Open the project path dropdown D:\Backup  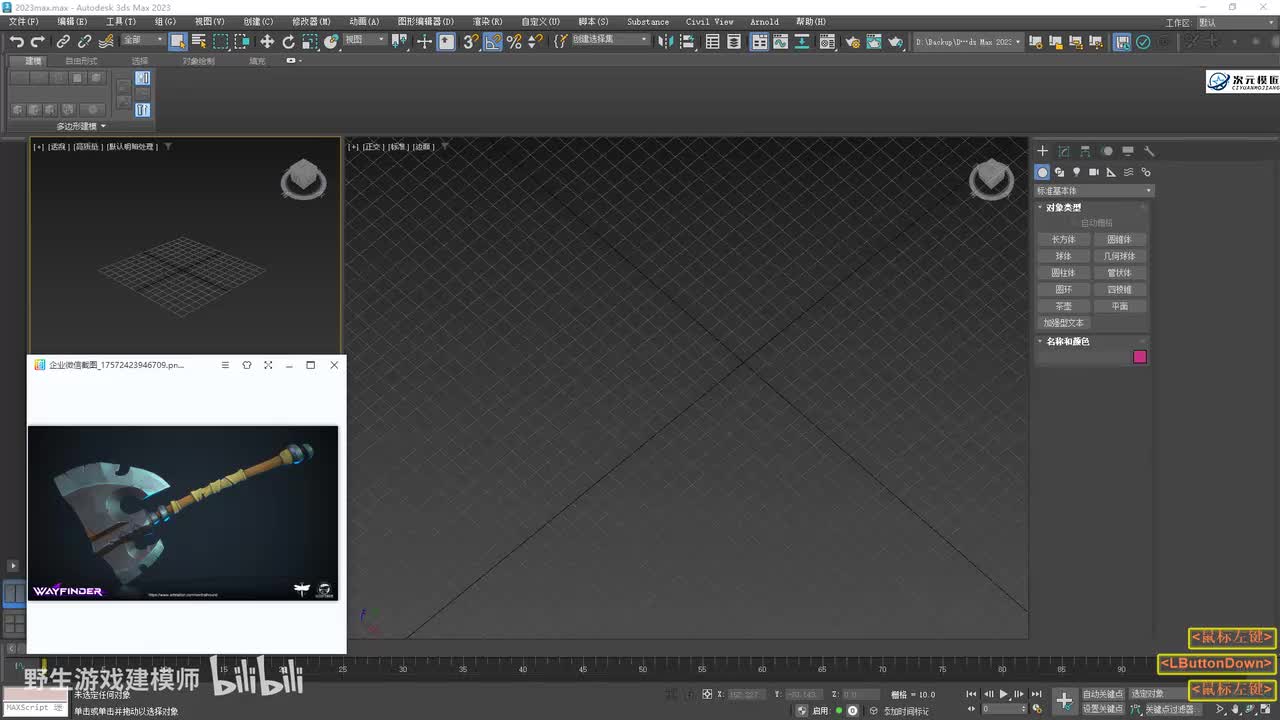coord(969,42)
